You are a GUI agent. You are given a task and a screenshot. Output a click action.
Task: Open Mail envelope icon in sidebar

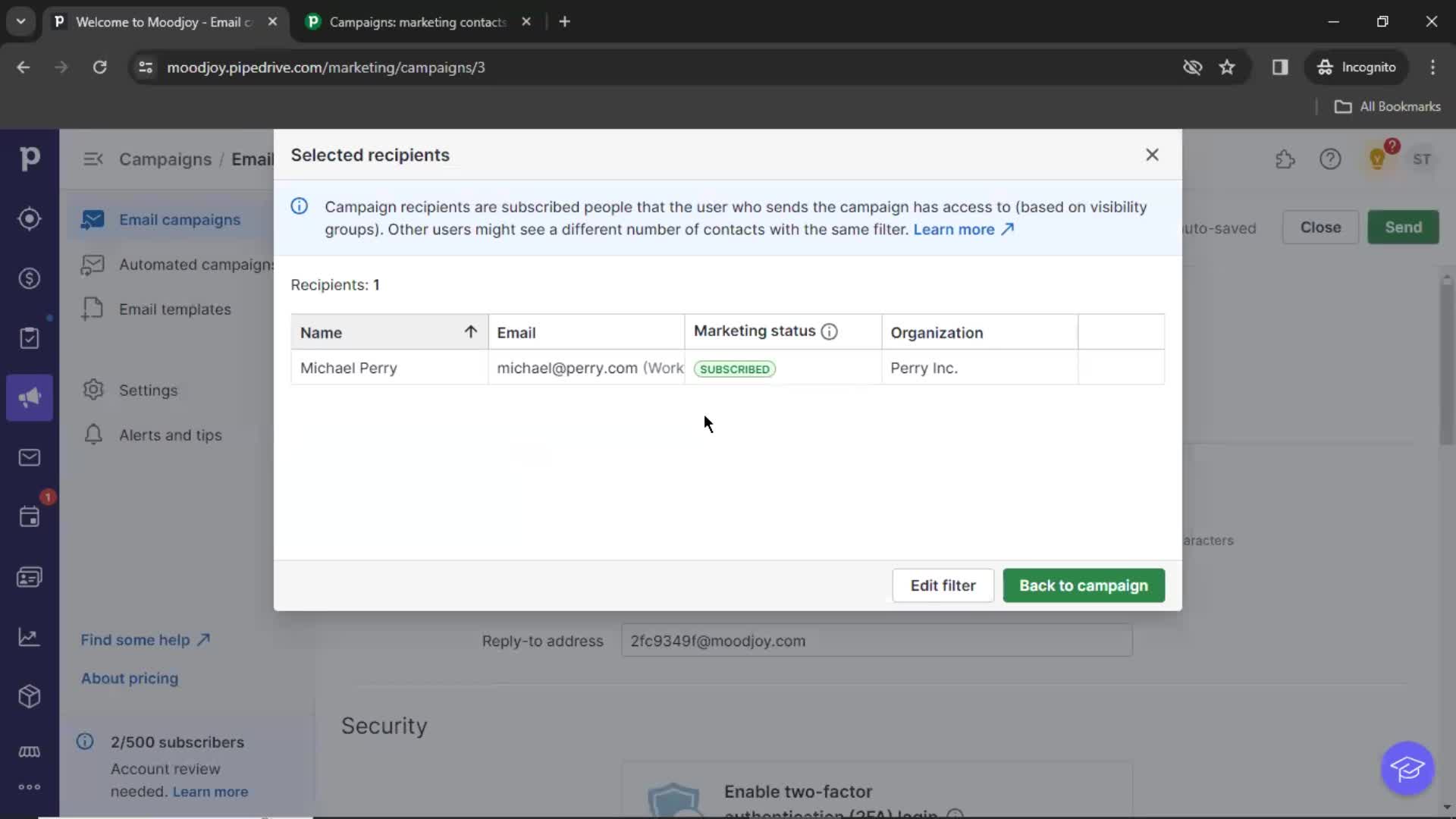(x=30, y=457)
